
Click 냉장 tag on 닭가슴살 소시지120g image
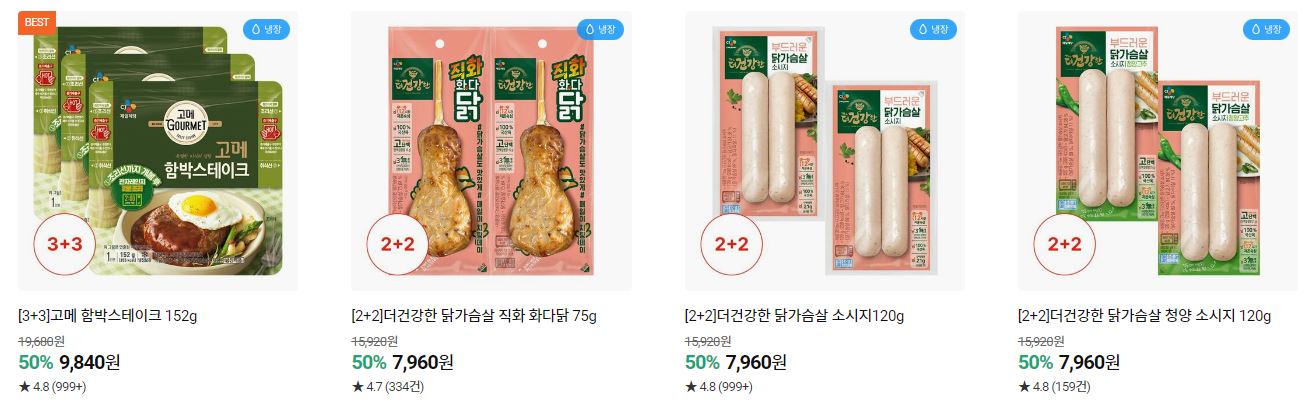tap(933, 30)
